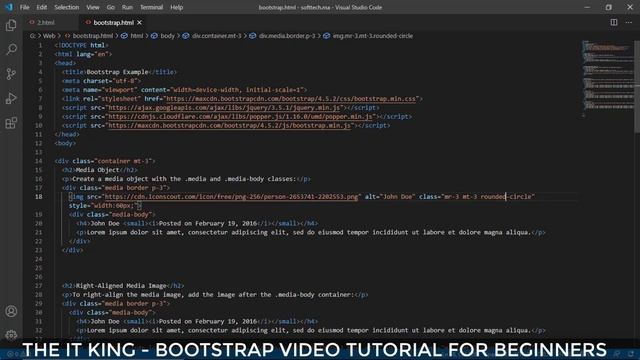
Task: Switch to the 2.html tab
Action: 46,22
